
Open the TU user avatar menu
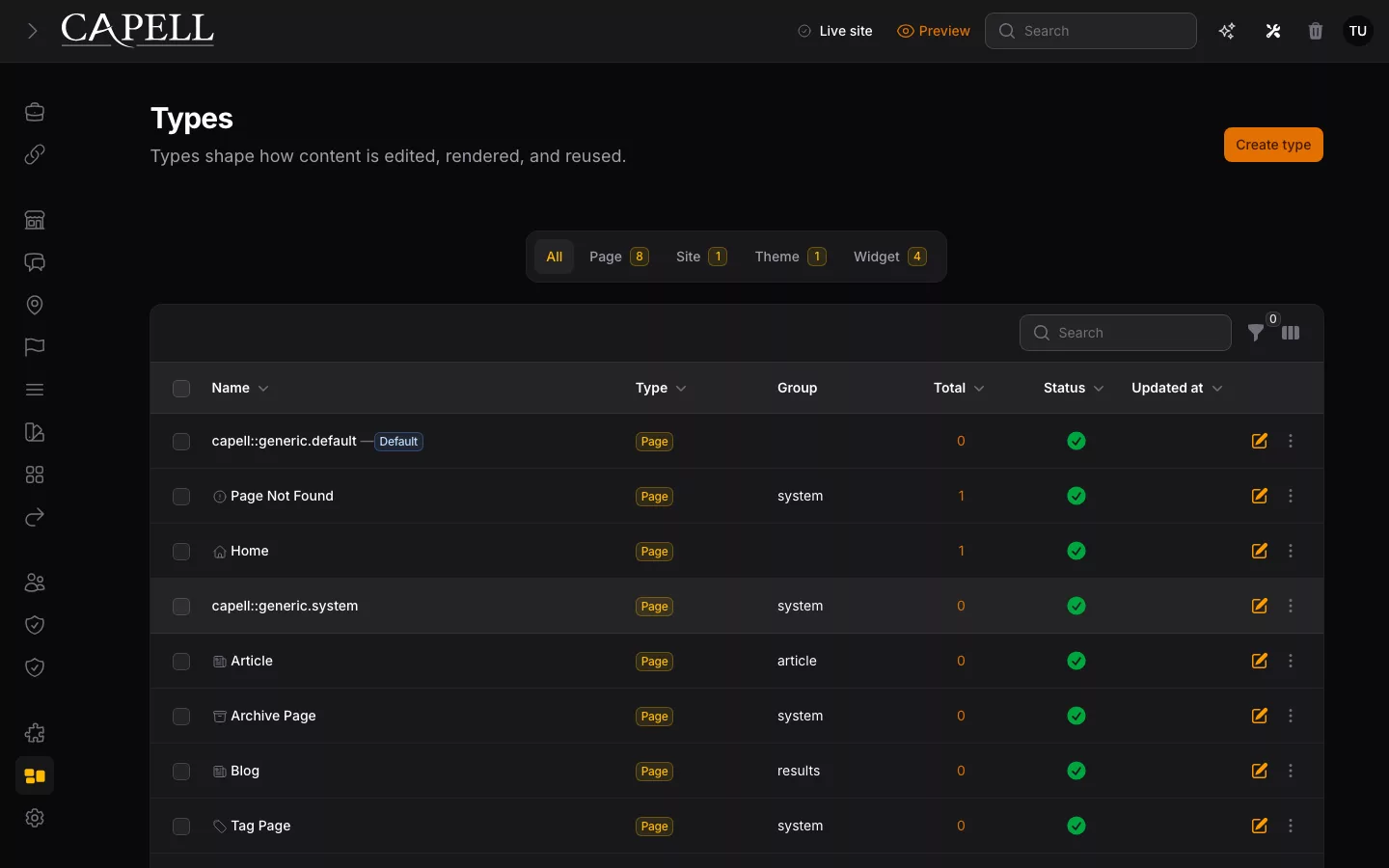click(1358, 31)
